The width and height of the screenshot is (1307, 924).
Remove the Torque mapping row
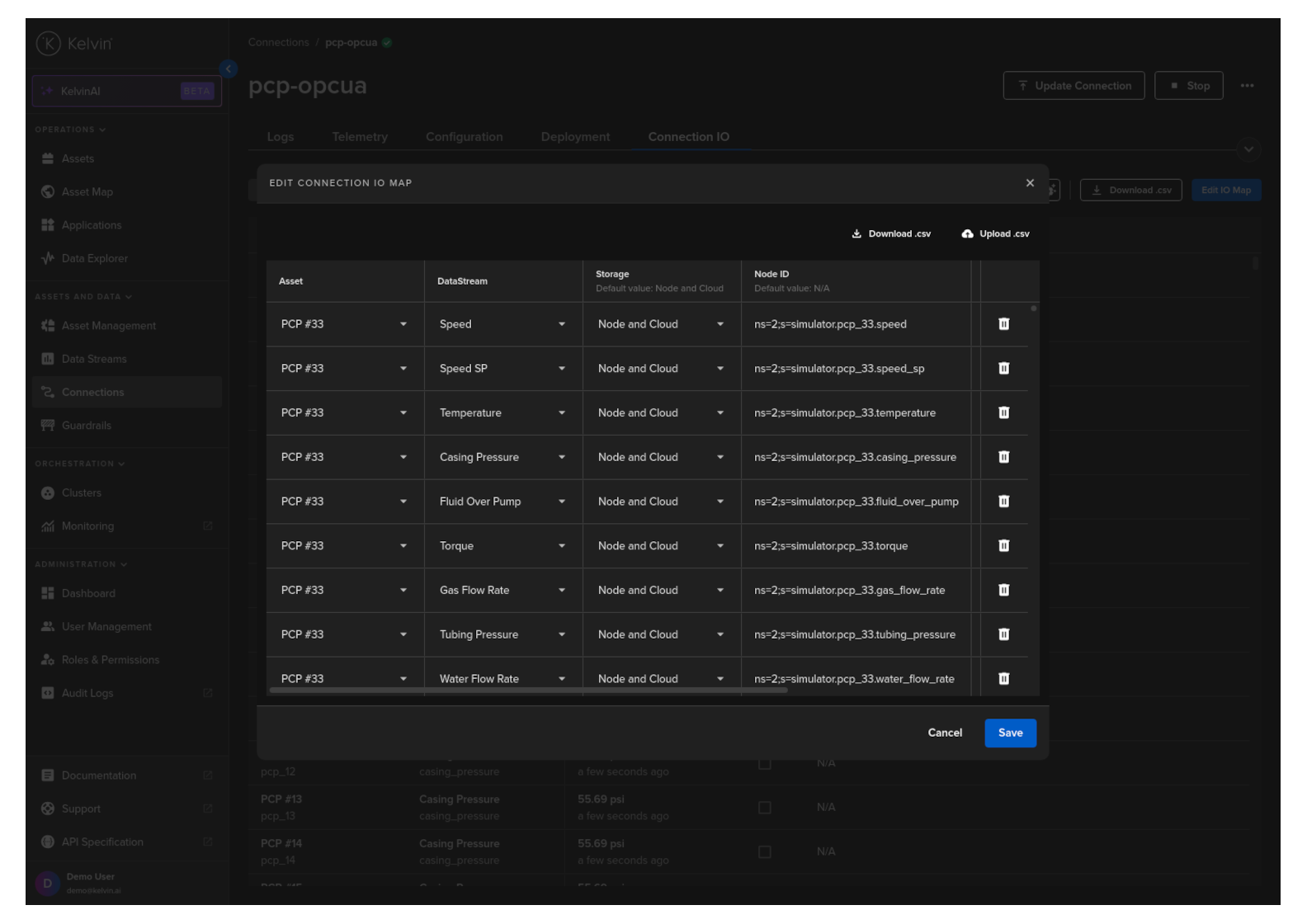(x=1003, y=545)
